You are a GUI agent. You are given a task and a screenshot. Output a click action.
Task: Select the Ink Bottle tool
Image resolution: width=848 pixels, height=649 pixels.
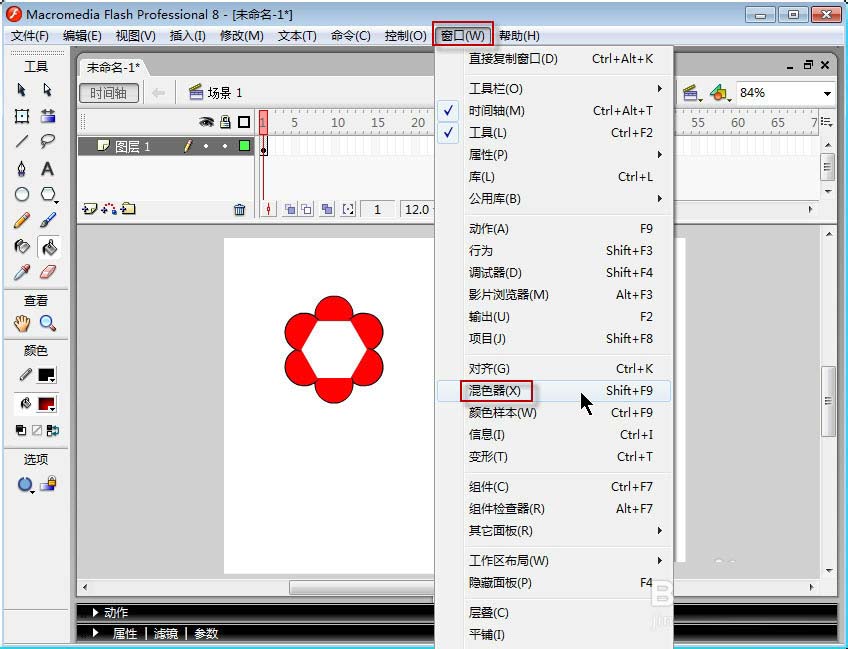point(22,247)
